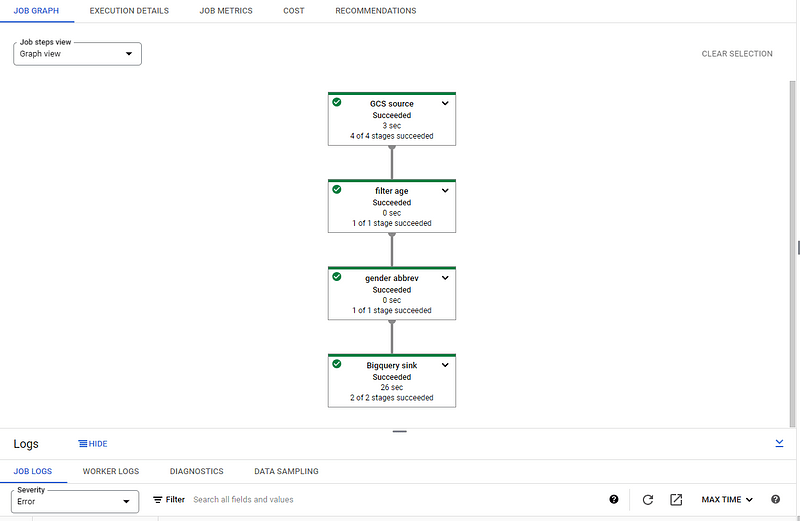Open logs in new window icon
The image size is (800, 521).
tap(676, 499)
